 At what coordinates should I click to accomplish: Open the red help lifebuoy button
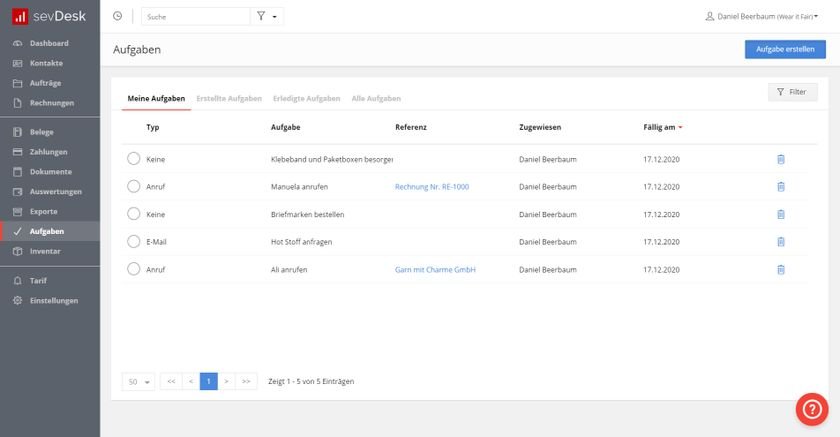(x=812, y=409)
